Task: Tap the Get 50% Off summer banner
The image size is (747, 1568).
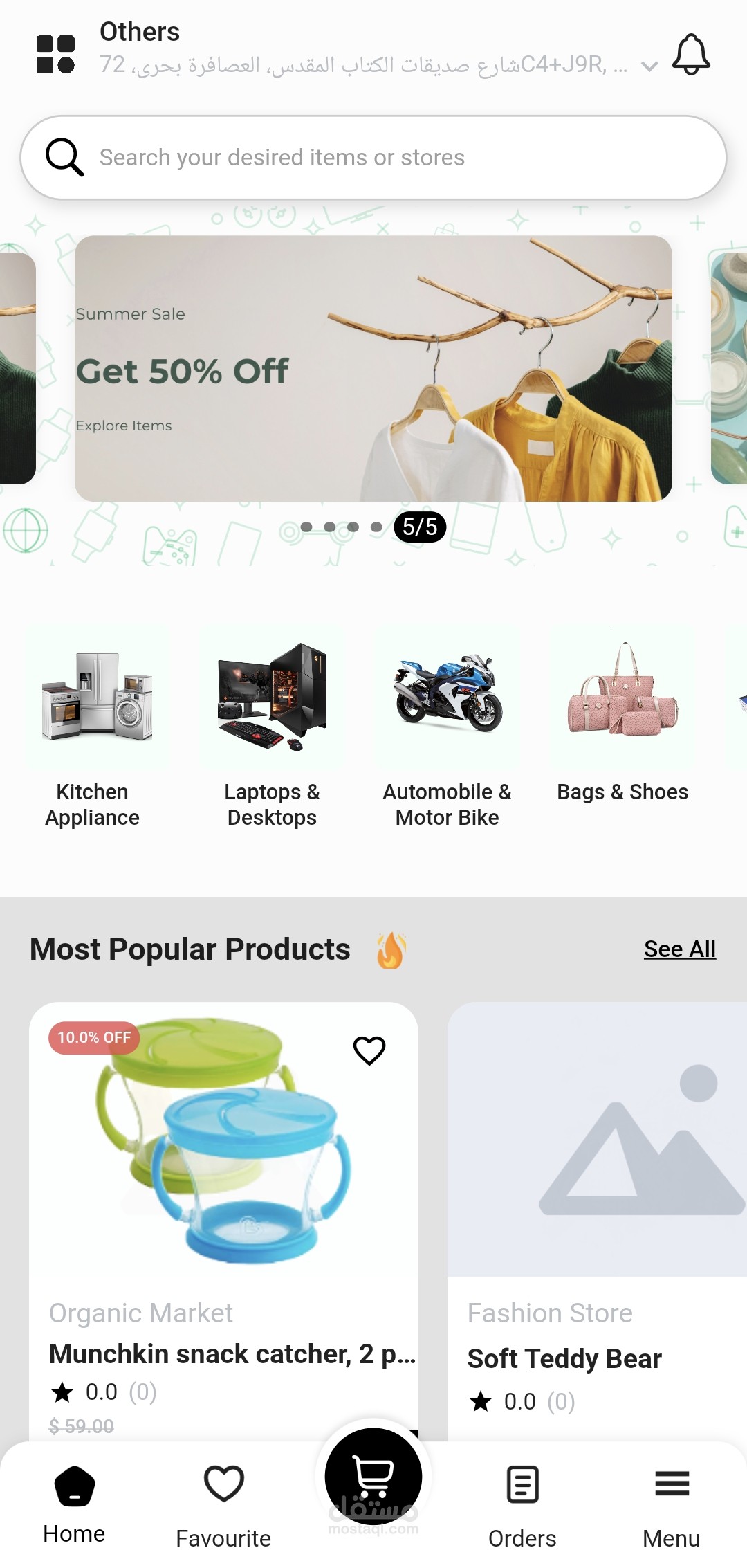Action: (373, 368)
